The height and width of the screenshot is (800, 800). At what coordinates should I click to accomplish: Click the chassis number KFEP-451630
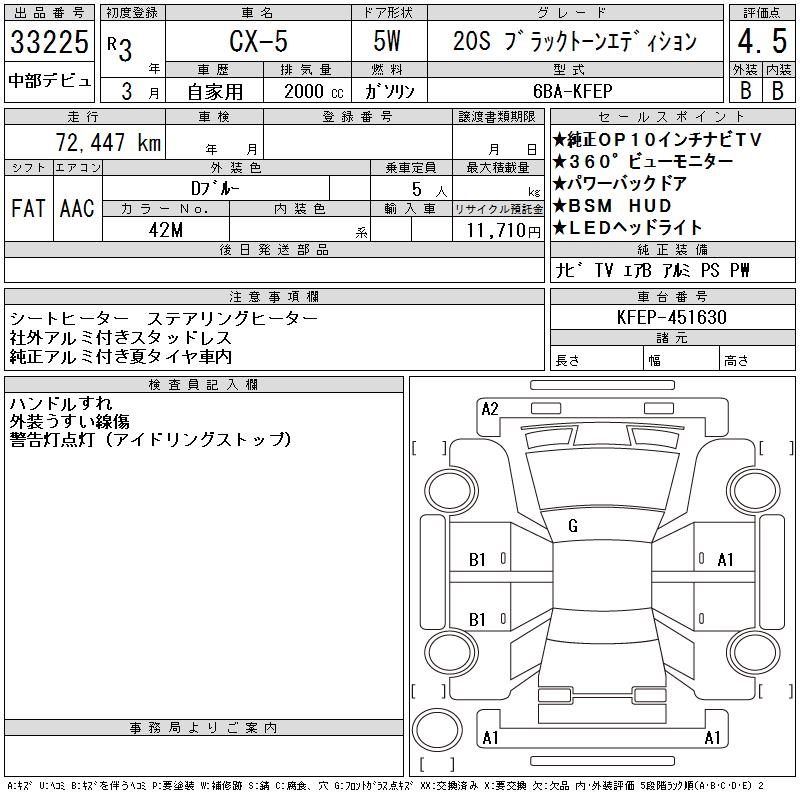pos(671,317)
